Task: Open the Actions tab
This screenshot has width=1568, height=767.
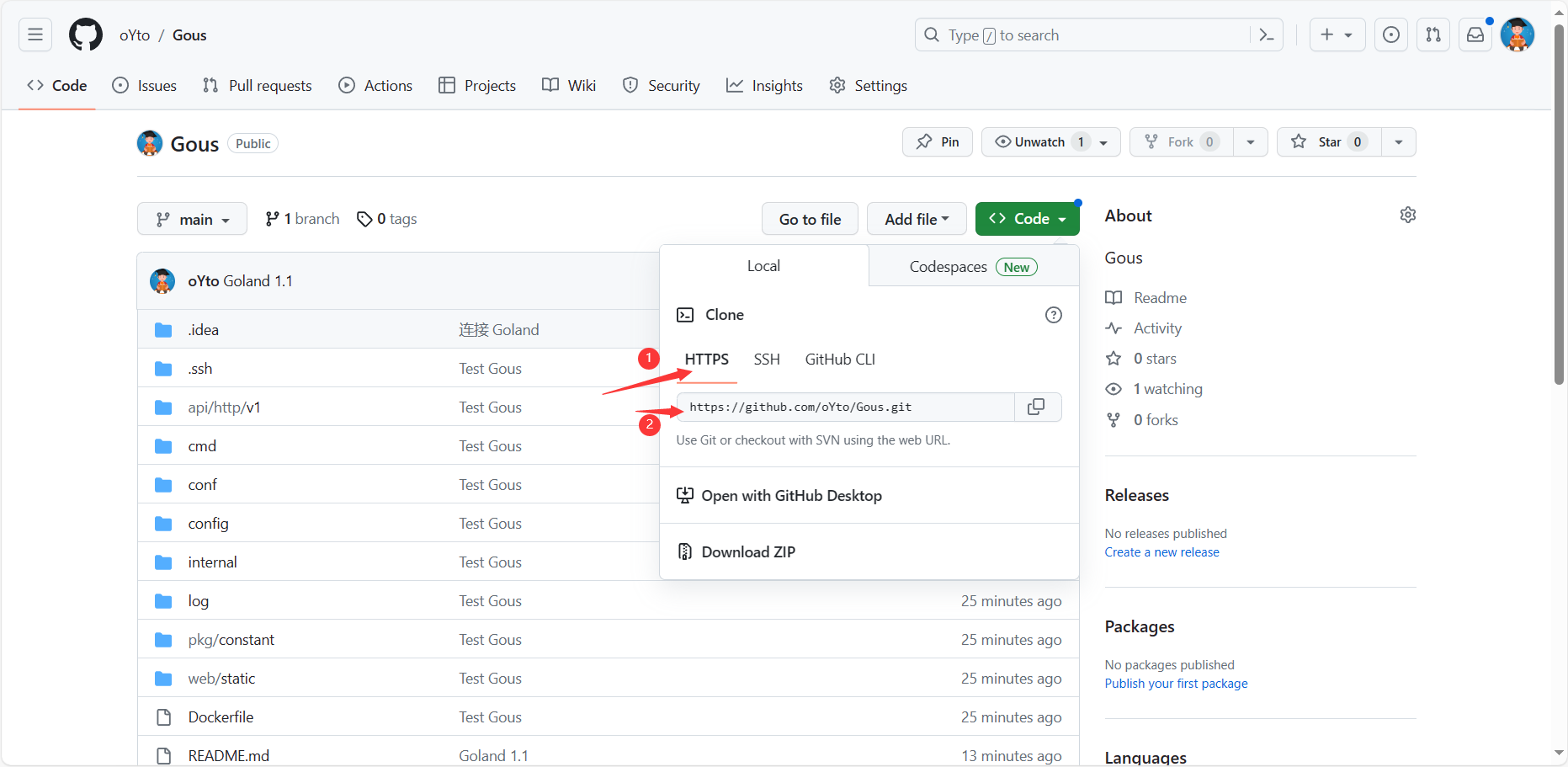Action: click(375, 85)
